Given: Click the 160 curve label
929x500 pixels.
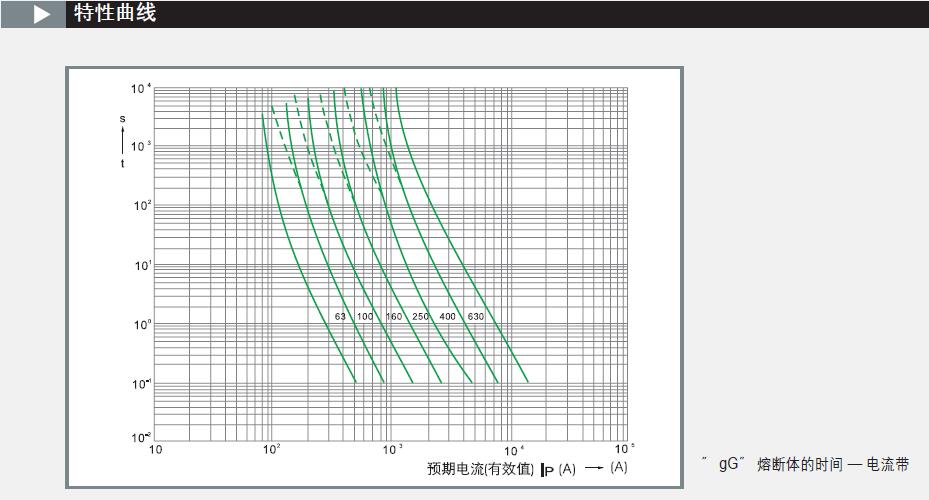Looking at the screenshot, I should [x=394, y=317].
